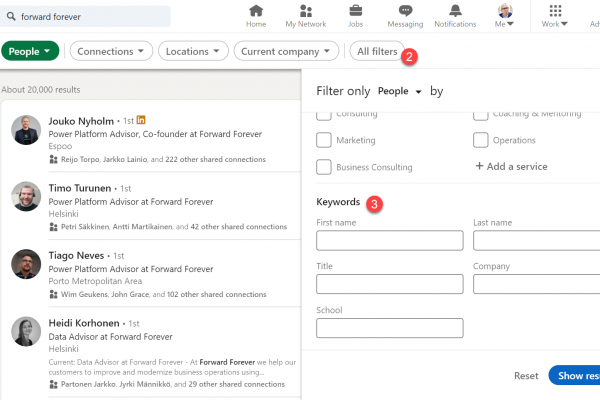Click the search magnifier icon

(x=11, y=16)
